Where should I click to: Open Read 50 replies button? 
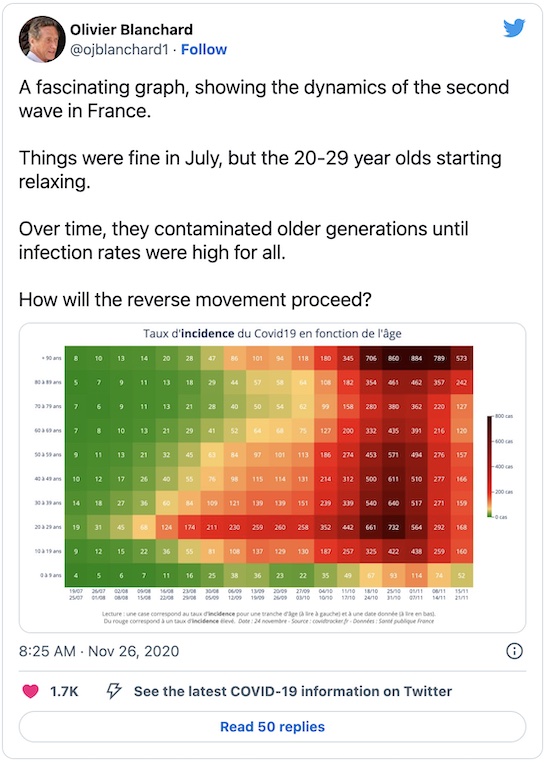tap(273, 727)
